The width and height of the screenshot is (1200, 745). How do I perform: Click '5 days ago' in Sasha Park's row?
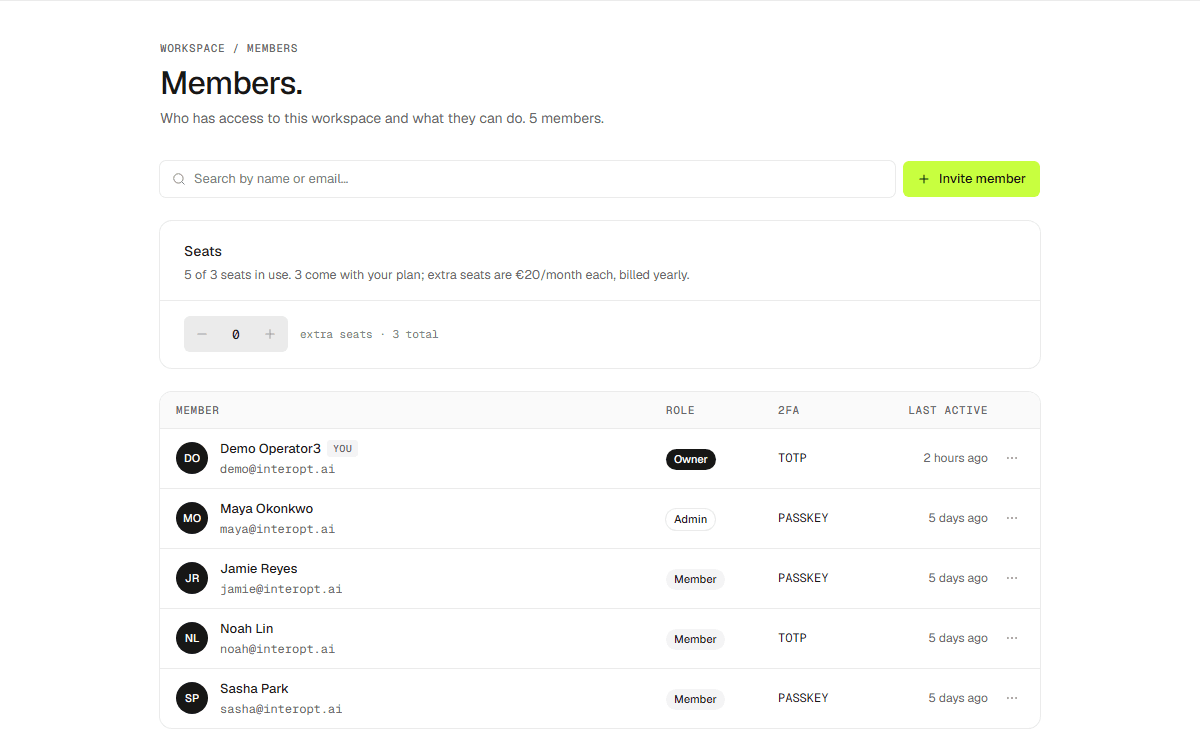958,698
